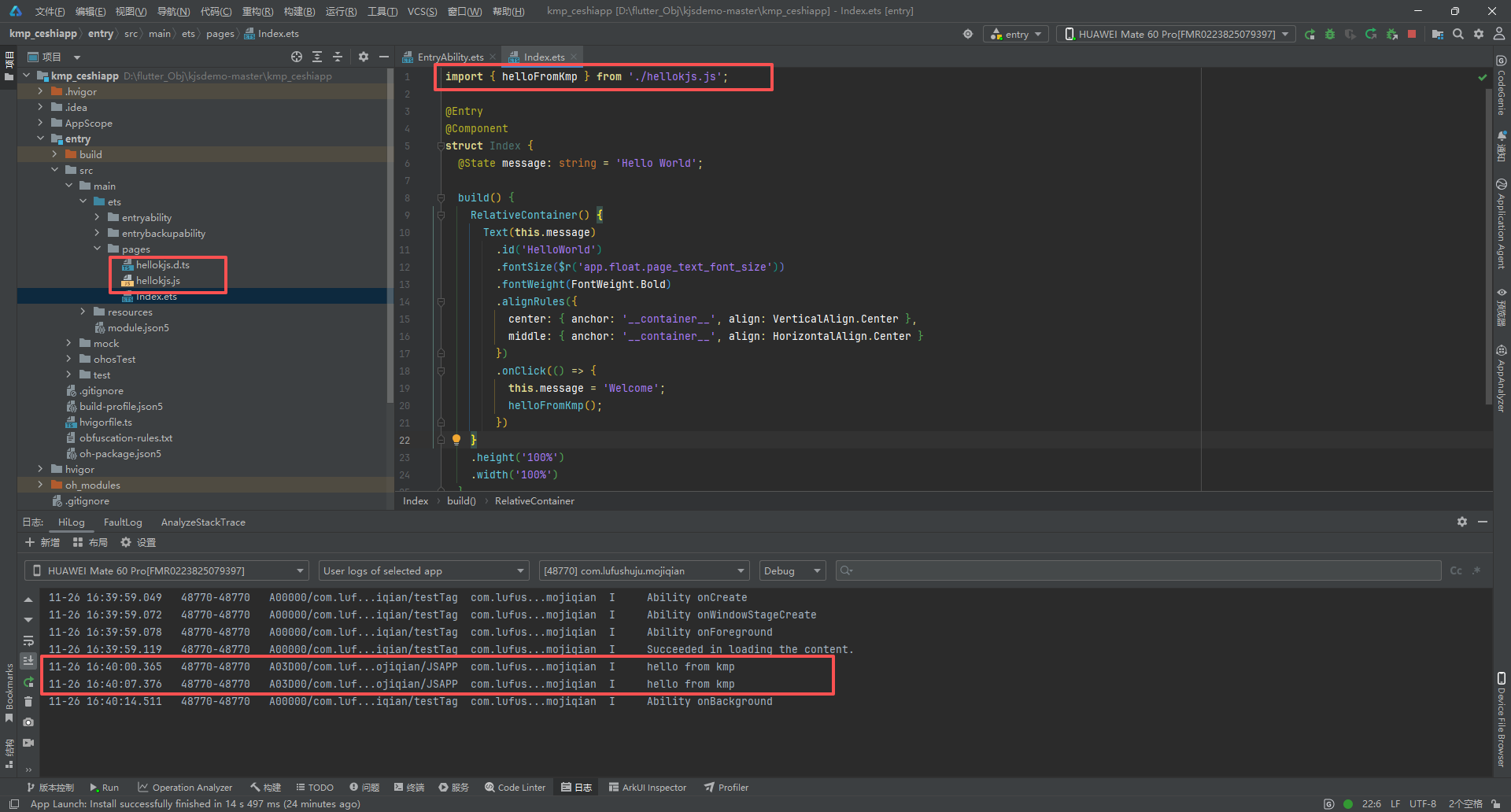Click the Search Everywhere magnifier icon
This screenshot has width=1511, height=812.
pyautogui.click(x=1458, y=34)
